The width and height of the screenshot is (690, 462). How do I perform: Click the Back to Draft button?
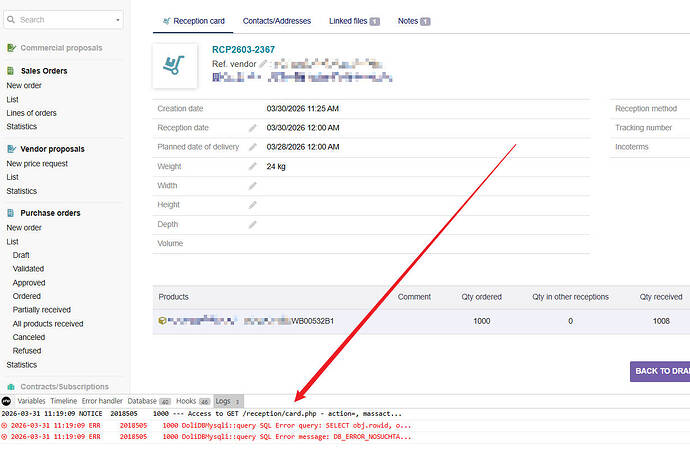pyautogui.click(x=660, y=371)
